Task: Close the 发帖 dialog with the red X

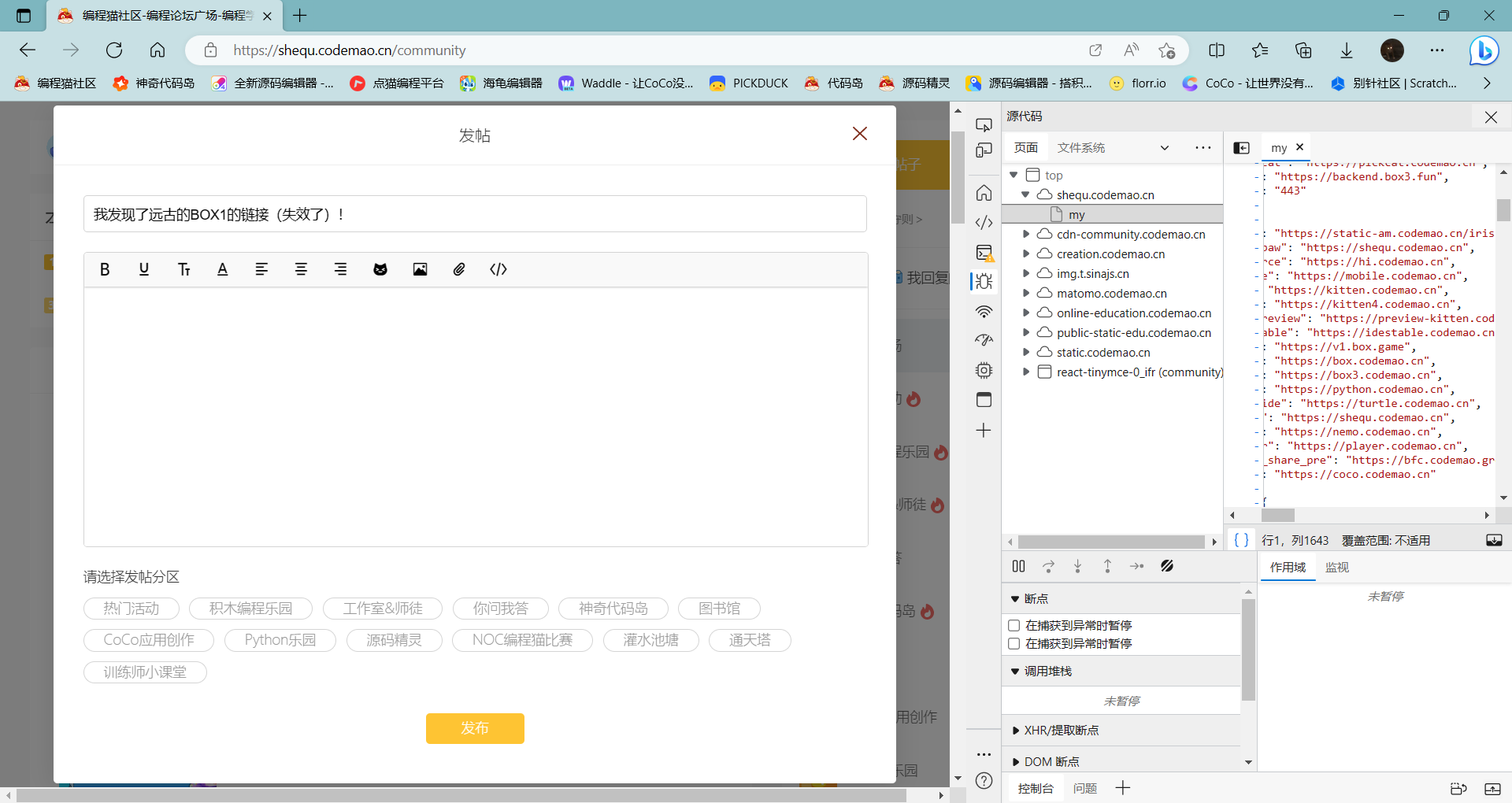Action: click(x=860, y=134)
